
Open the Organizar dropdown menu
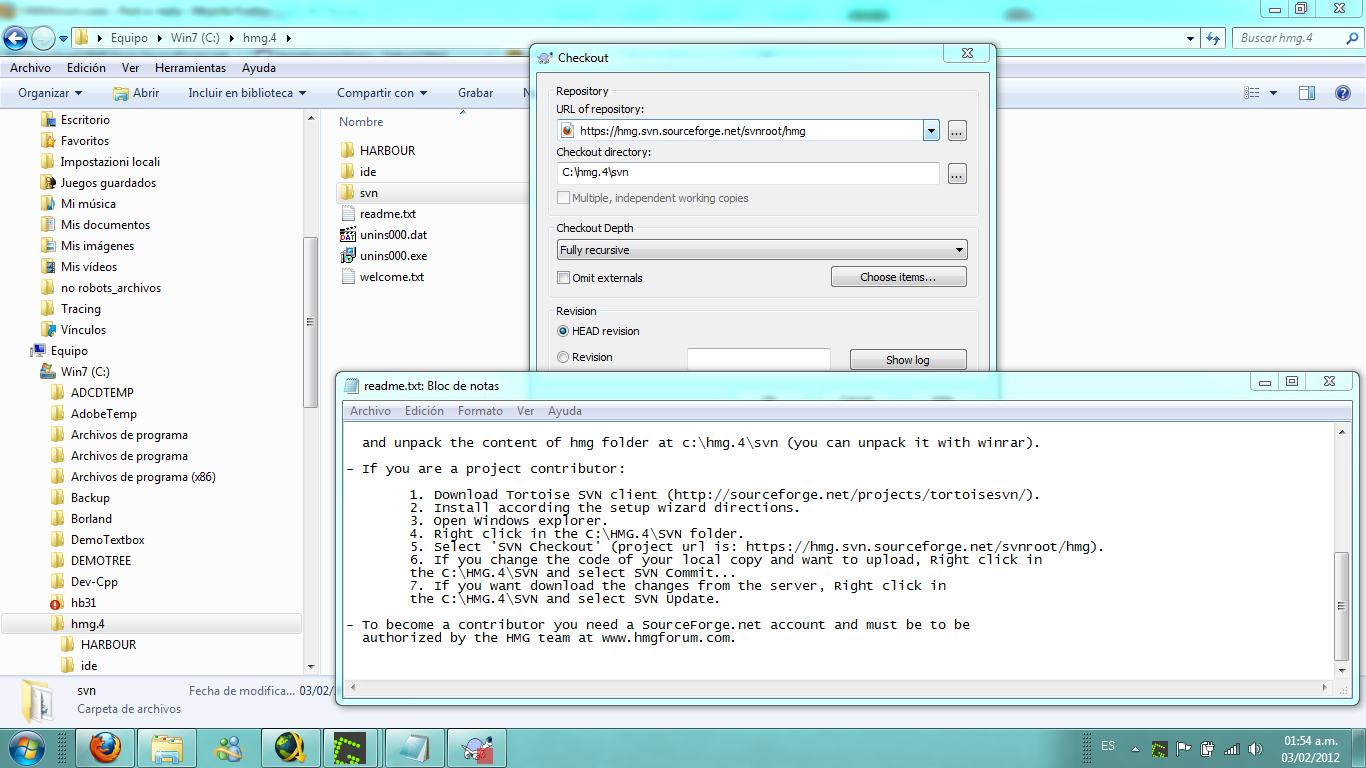tap(50, 93)
